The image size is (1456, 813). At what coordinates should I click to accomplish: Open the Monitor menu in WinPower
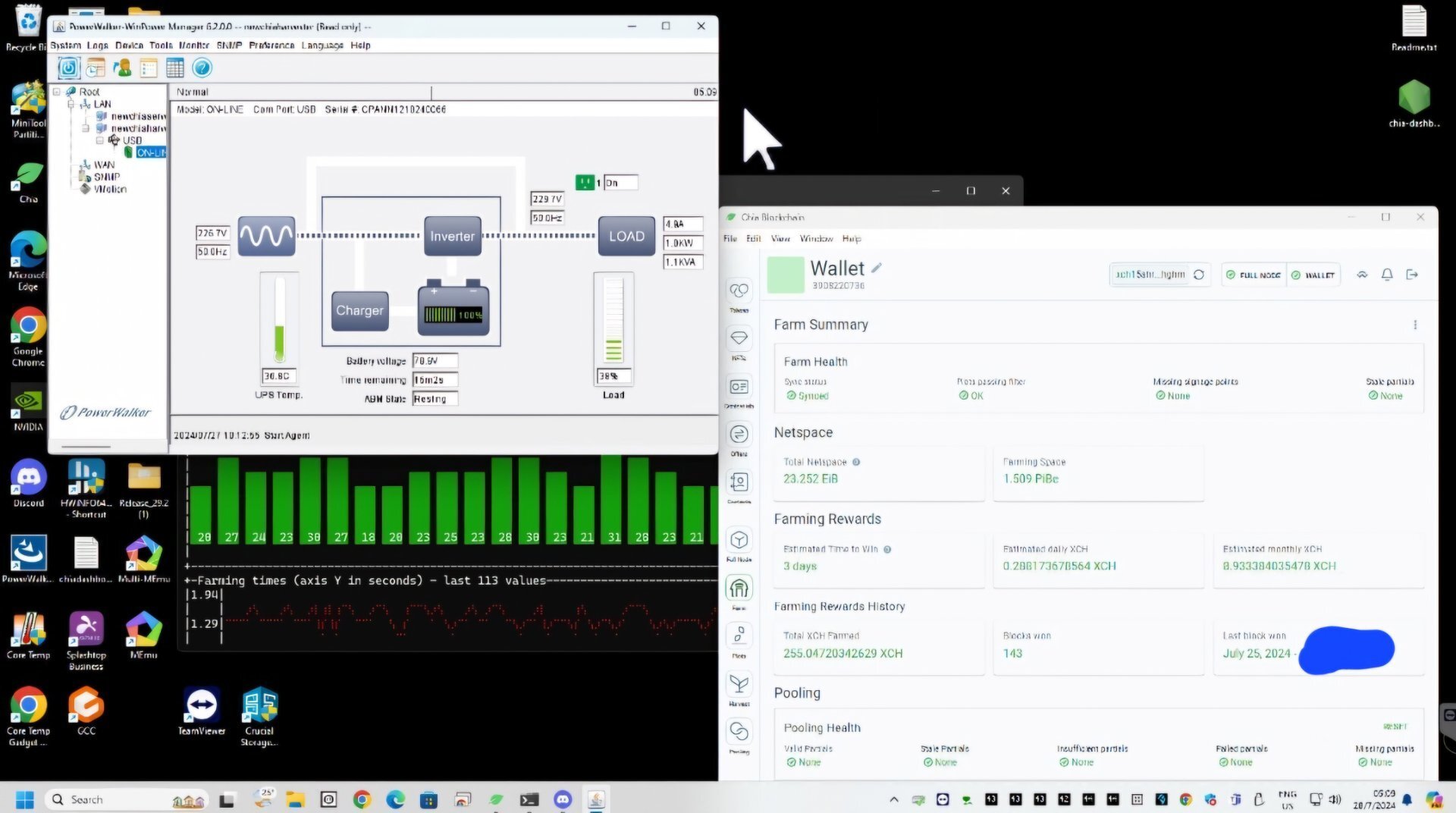(194, 46)
